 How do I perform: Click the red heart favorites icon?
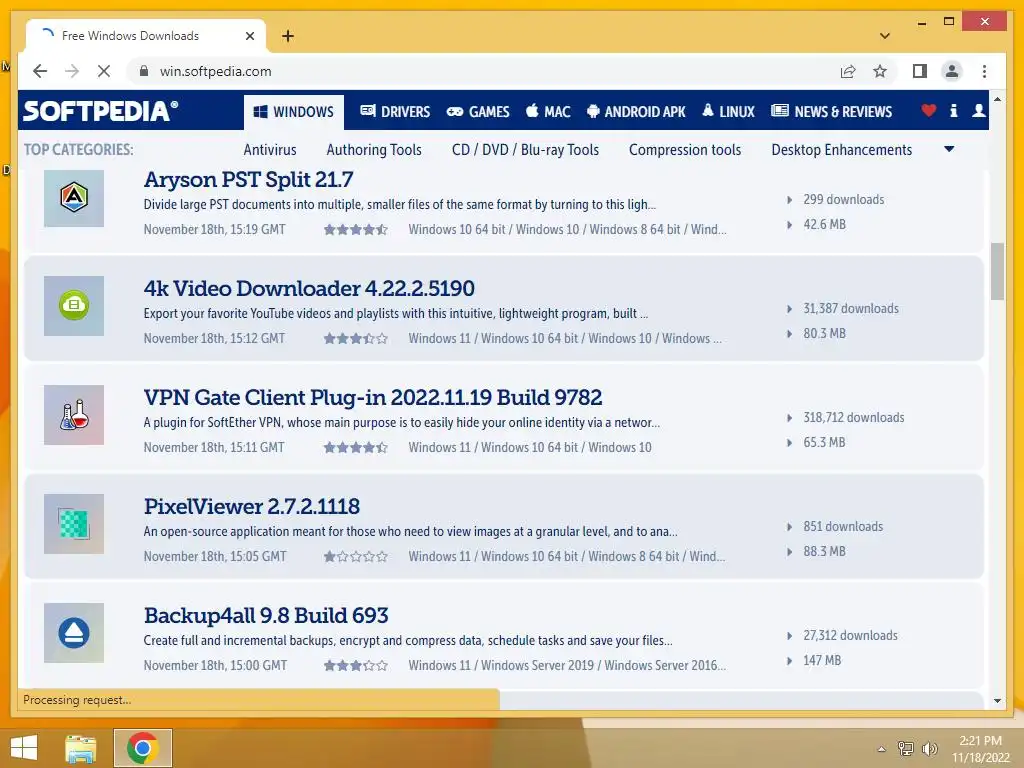pyautogui.click(x=929, y=111)
